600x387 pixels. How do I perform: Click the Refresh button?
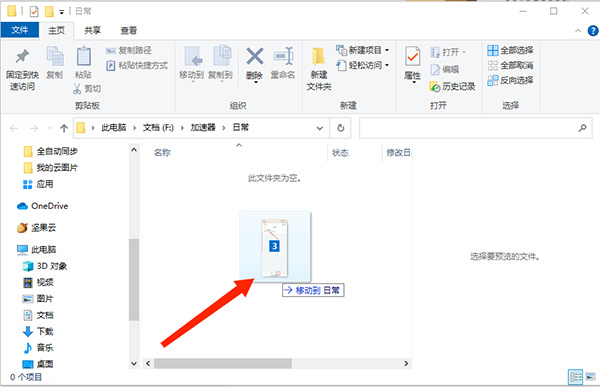(341, 128)
